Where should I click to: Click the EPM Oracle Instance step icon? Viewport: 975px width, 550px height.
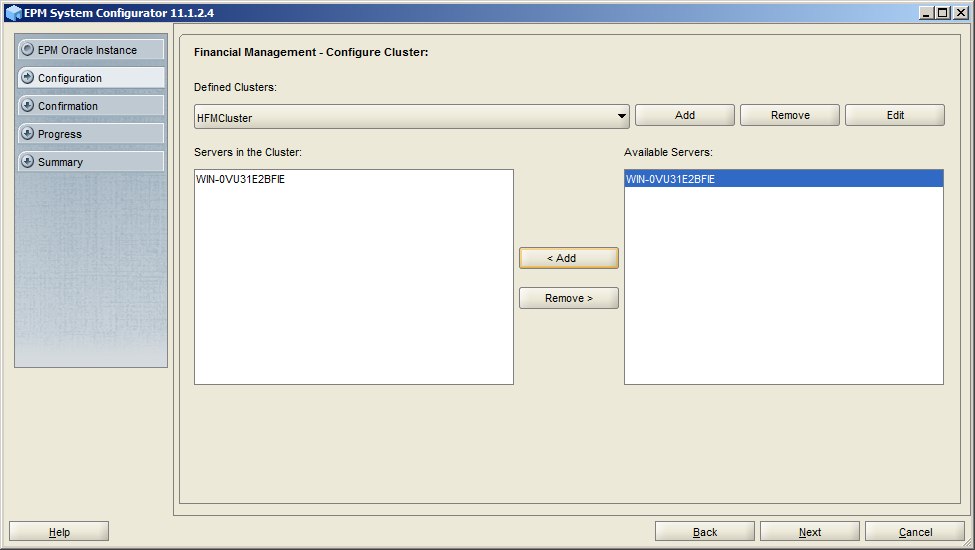27,50
